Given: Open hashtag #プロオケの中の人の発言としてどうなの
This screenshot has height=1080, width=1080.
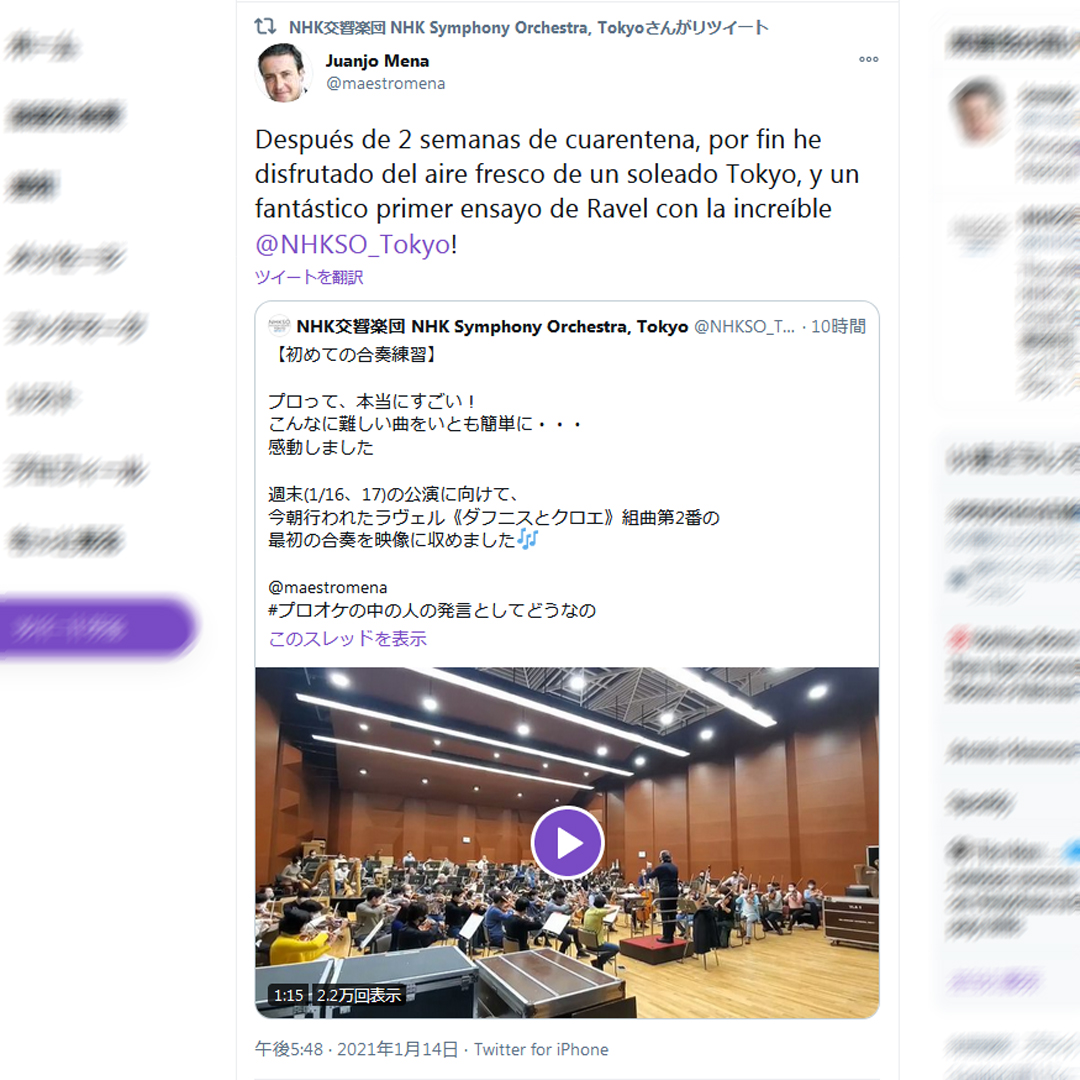Looking at the screenshot, I should (x=432, y=610).
